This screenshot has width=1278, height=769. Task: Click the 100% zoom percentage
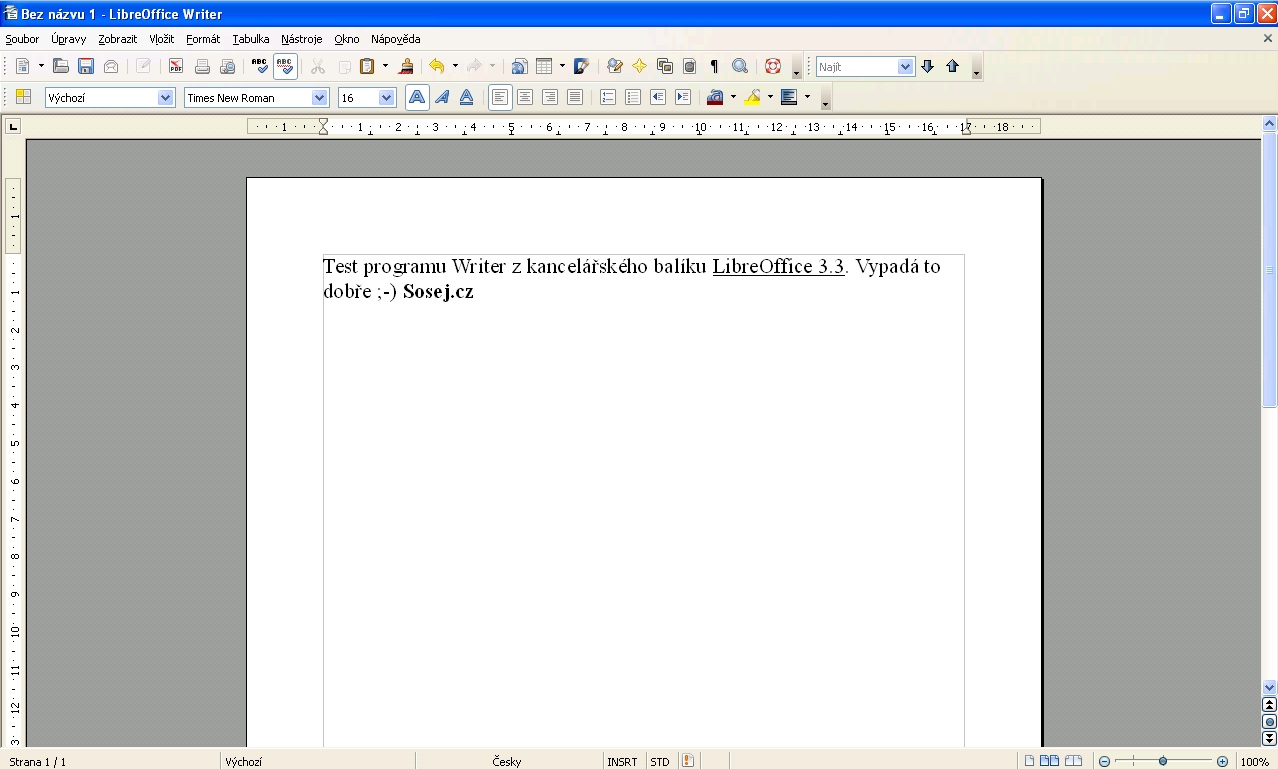pyautogui.click(x=1255, y=762)
